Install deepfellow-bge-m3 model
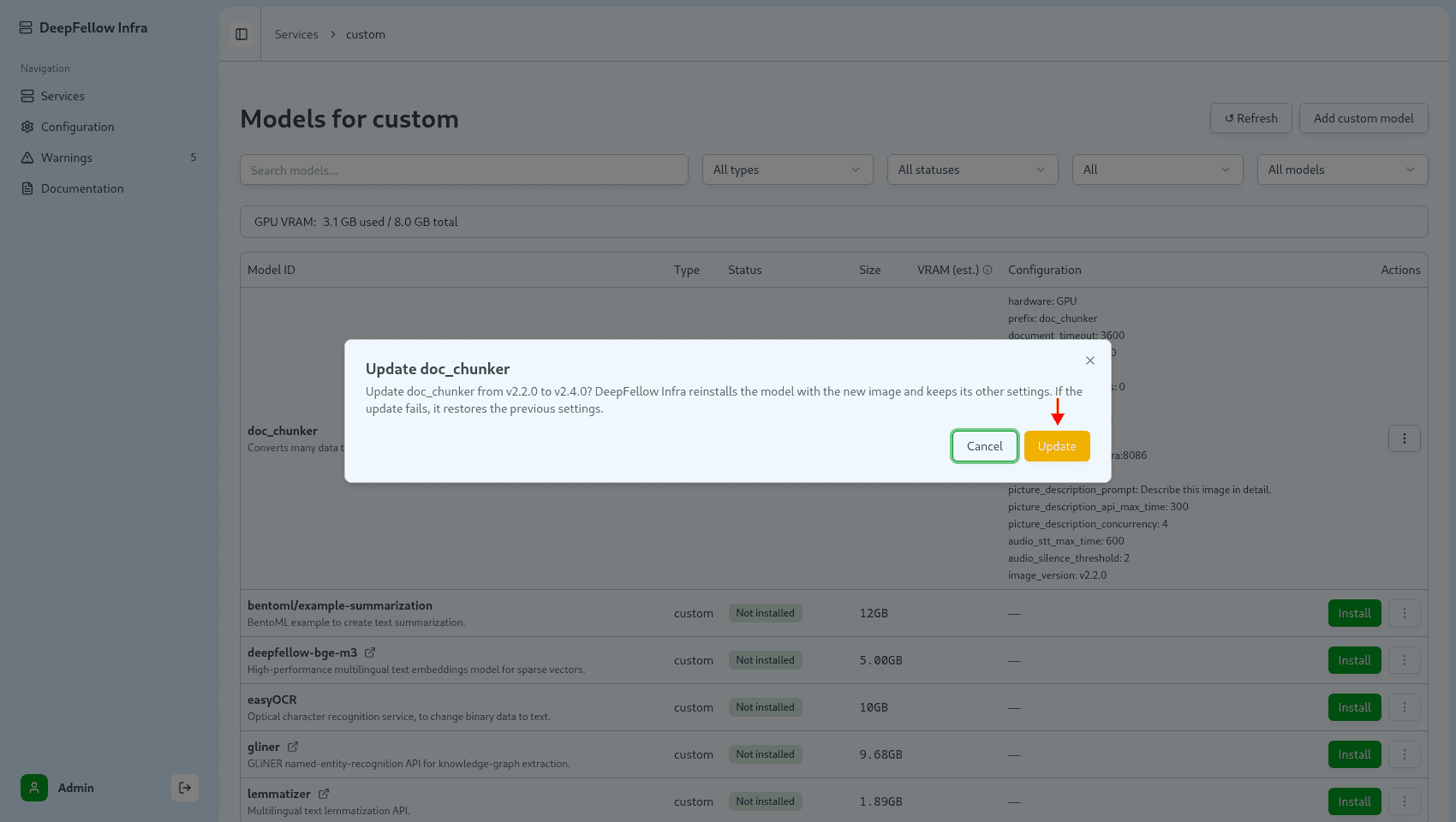Screen dimensions: 1456x822 pyautogui.click(x=1355, y=660)
